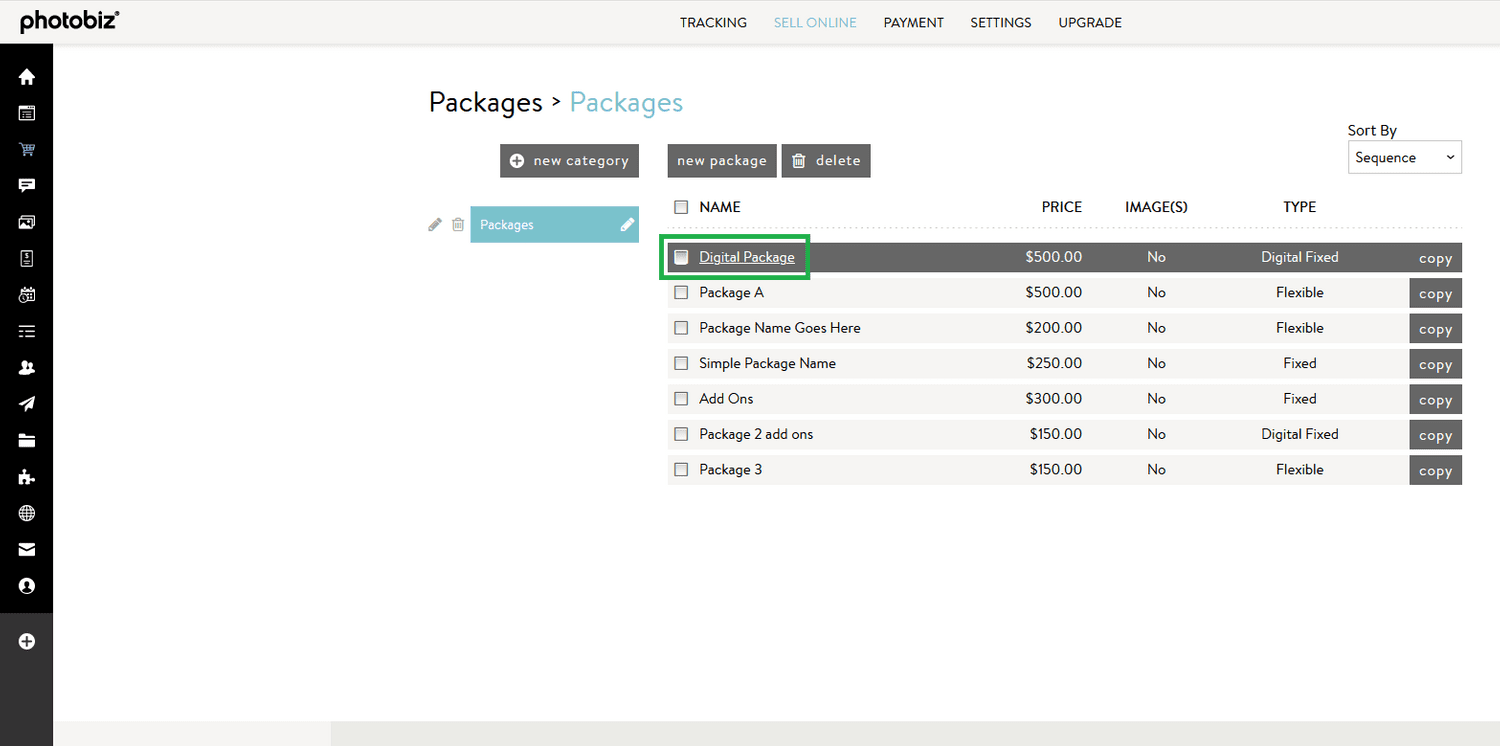Select the globe website sidebar icon
The width and height of the screenshot is (1500, 746).
pos(26,513)
